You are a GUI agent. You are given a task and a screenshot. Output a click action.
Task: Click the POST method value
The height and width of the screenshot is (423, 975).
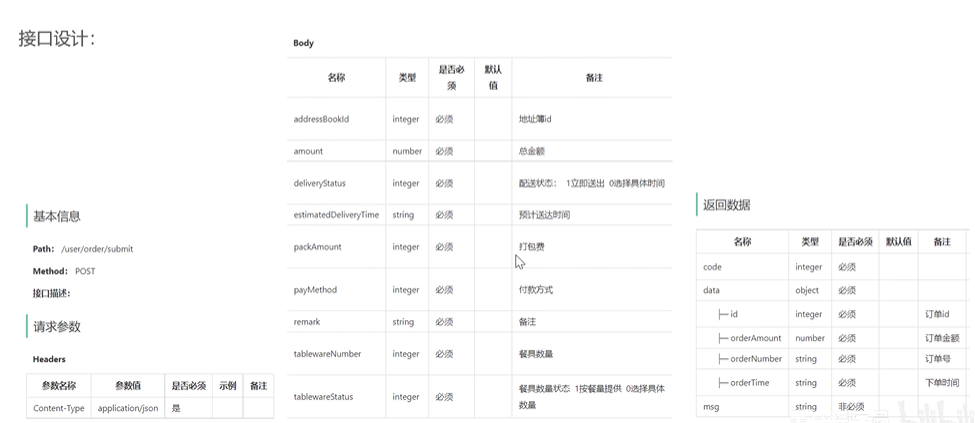click(x=85, y=271)
